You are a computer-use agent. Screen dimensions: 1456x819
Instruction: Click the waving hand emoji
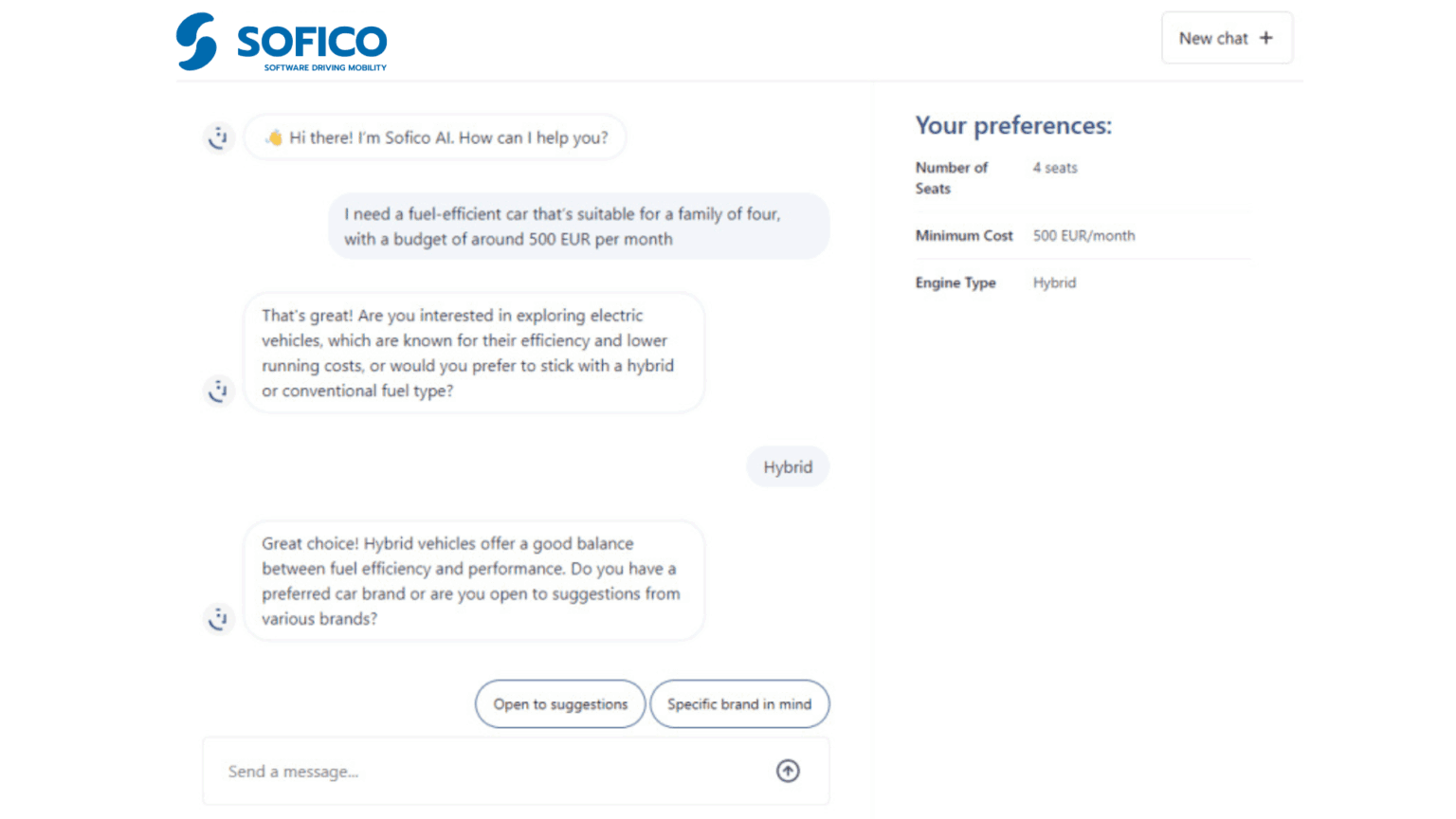tap(274, 137)
